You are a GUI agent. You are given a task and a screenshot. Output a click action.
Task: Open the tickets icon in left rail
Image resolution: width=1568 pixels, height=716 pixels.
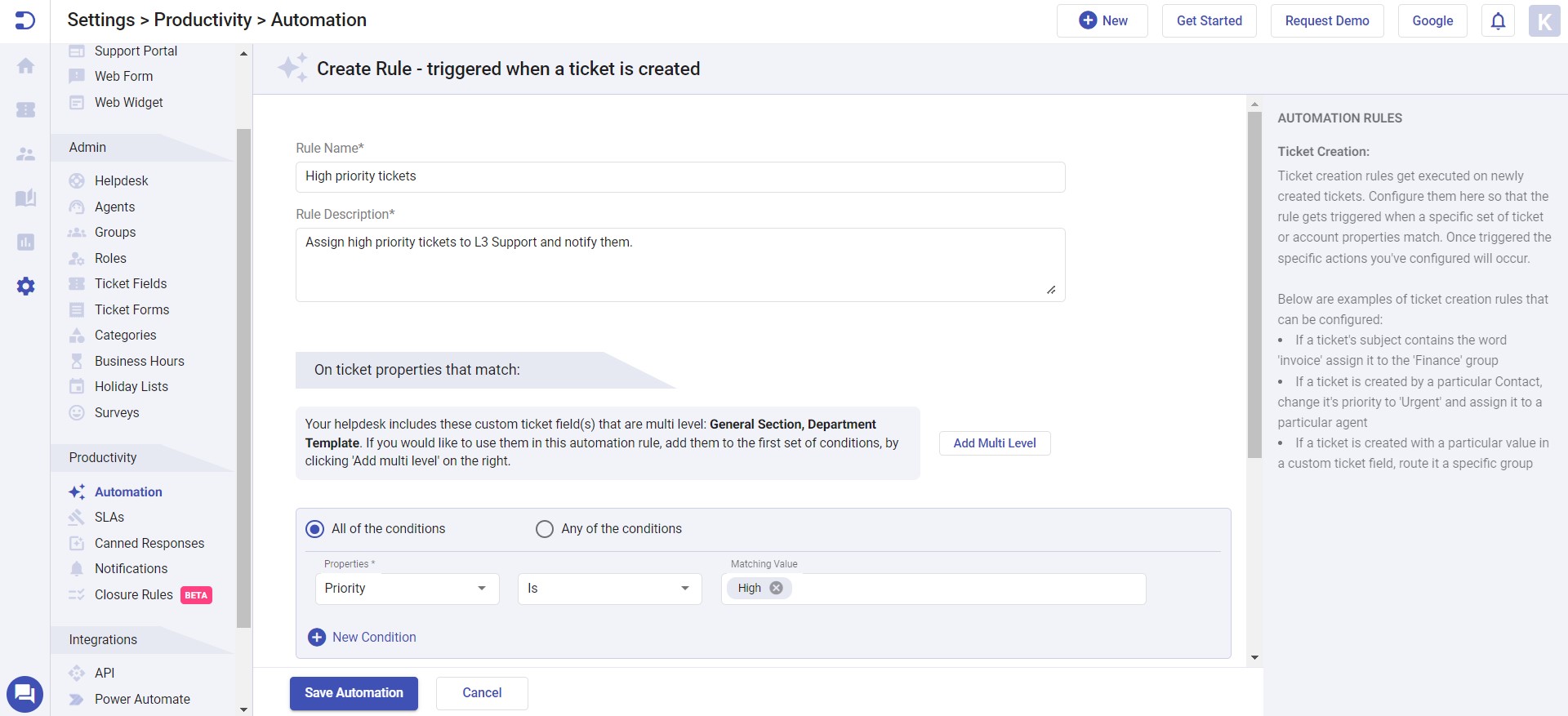coord(26,109)
